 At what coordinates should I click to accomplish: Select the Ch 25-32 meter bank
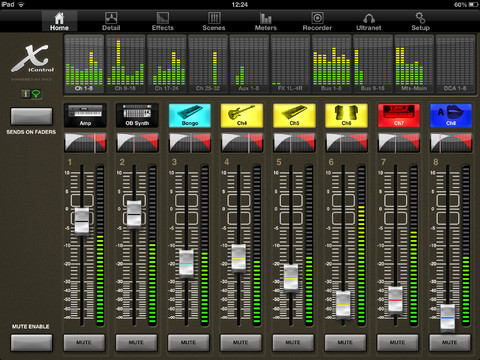(x=208, y=64)
